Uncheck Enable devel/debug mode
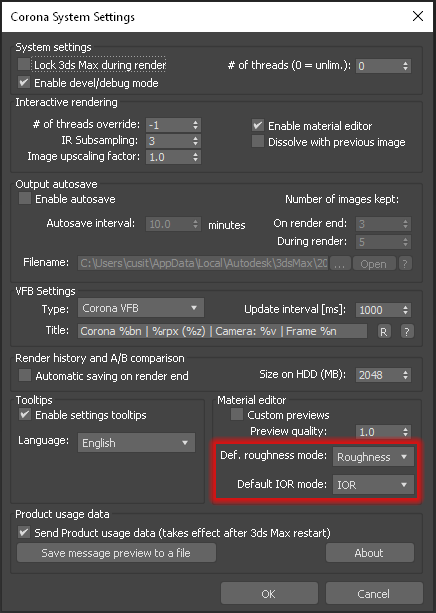The width and height of the screenshot is (436, 613). click(24, 82)
